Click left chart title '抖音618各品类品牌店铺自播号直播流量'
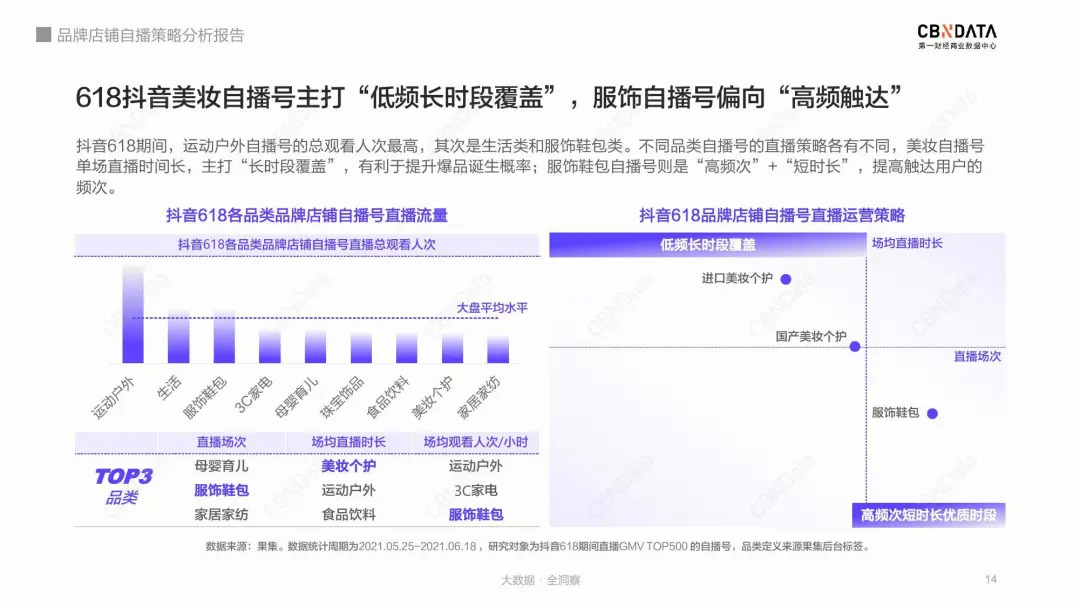This screenshot has width=1080, height=607. point(307,216)
